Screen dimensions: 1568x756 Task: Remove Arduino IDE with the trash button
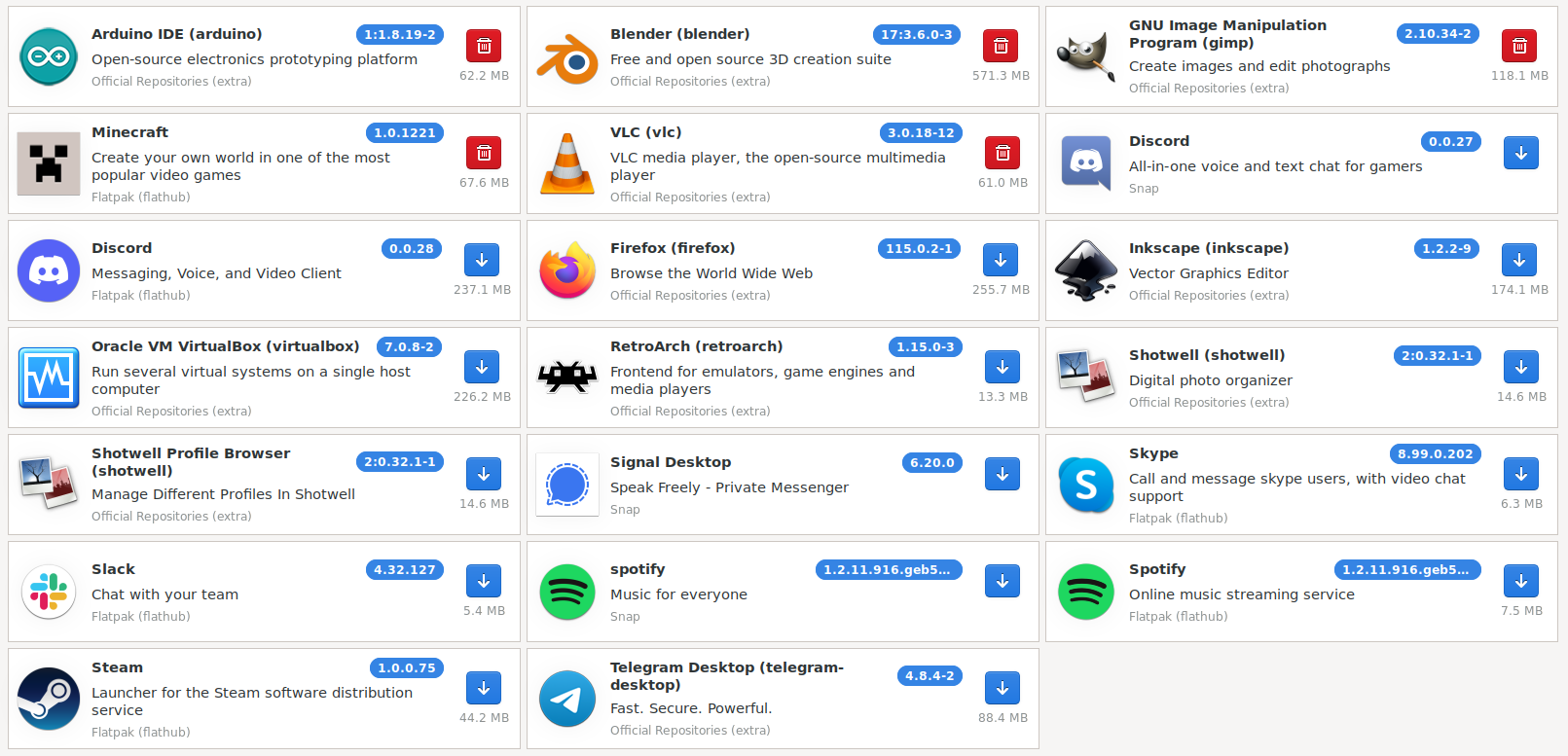point(484,46)
